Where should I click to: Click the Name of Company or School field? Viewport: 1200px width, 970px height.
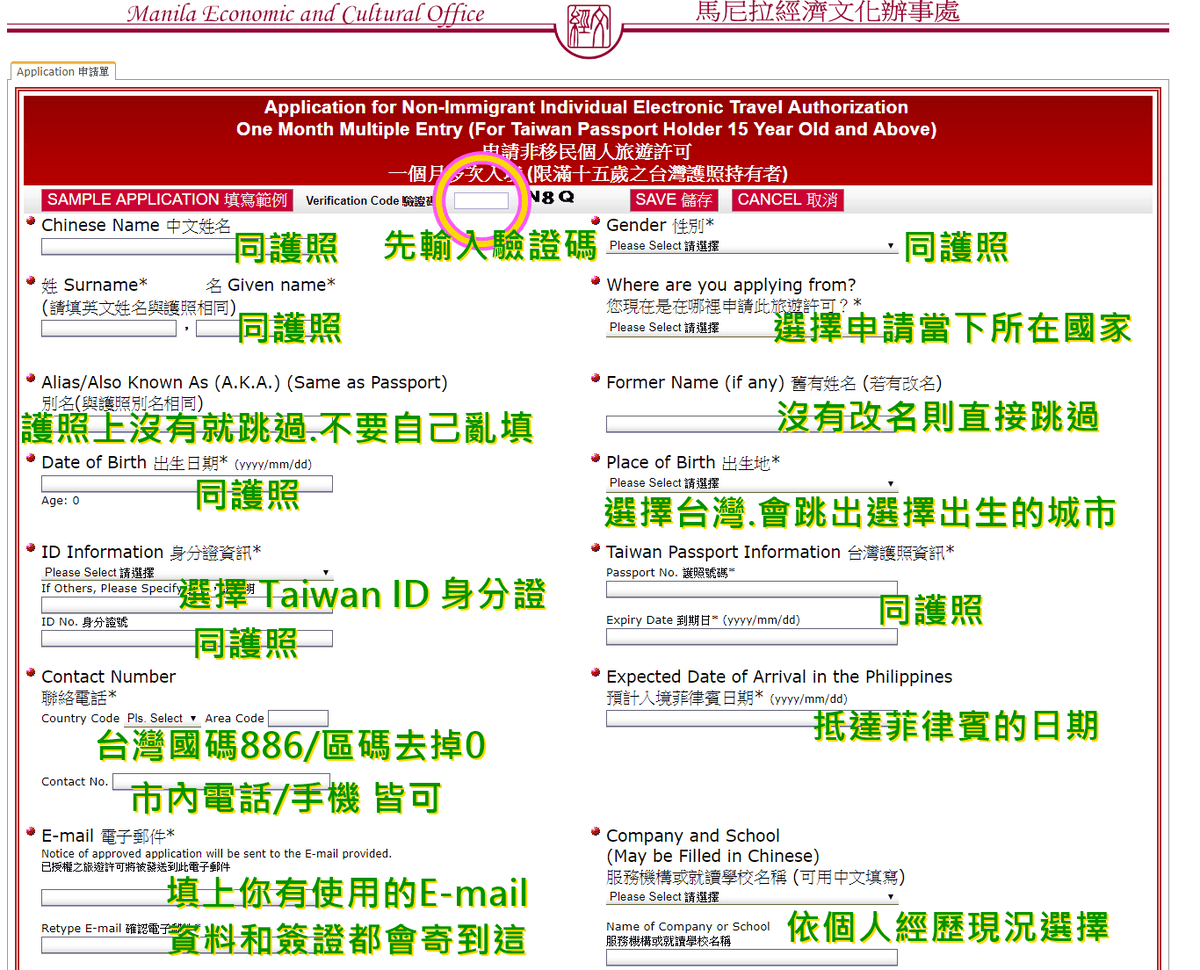pos(751,957)
